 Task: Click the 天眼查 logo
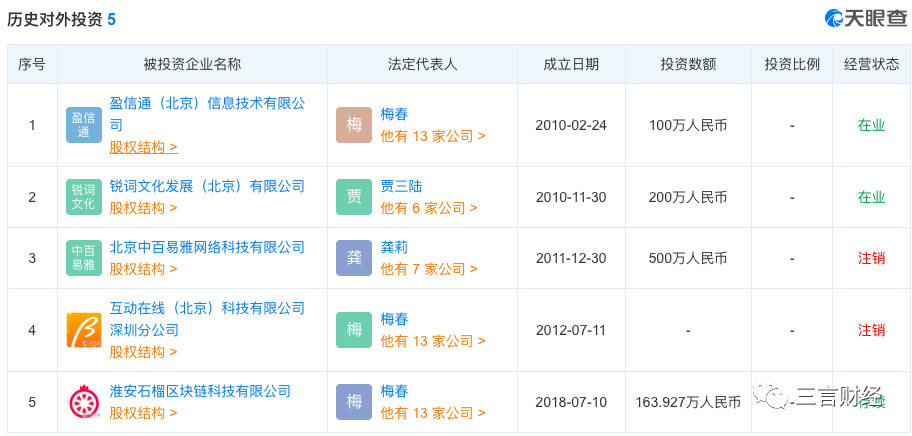865,18
